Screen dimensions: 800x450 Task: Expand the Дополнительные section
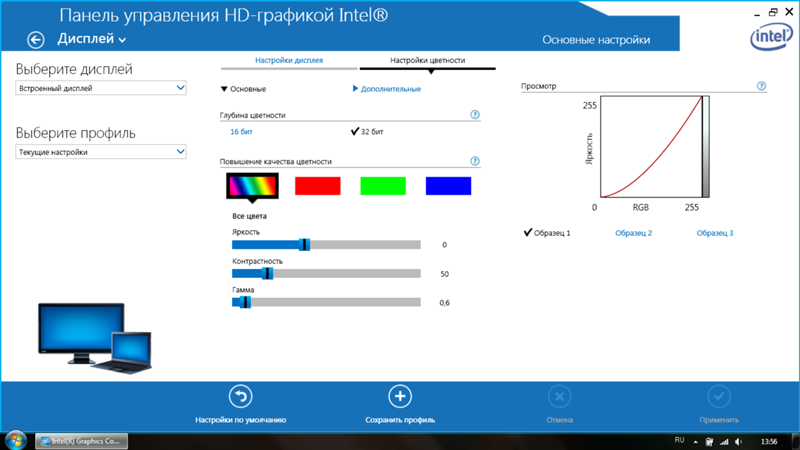387,89
